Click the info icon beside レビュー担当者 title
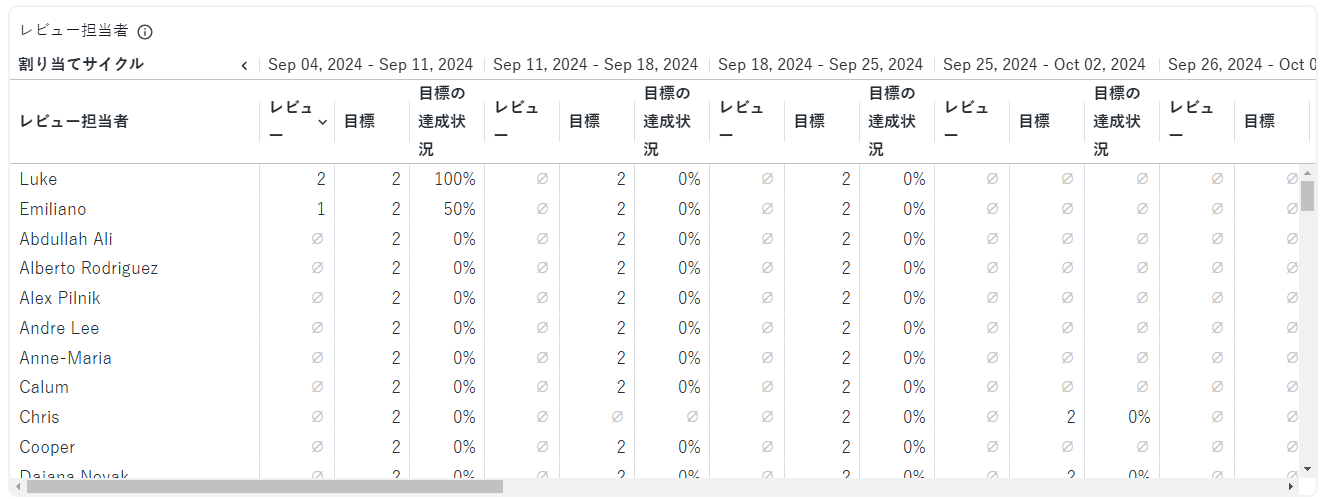Image resolution: width=1326 pixels, height=499 pixels. coord(145,32)
